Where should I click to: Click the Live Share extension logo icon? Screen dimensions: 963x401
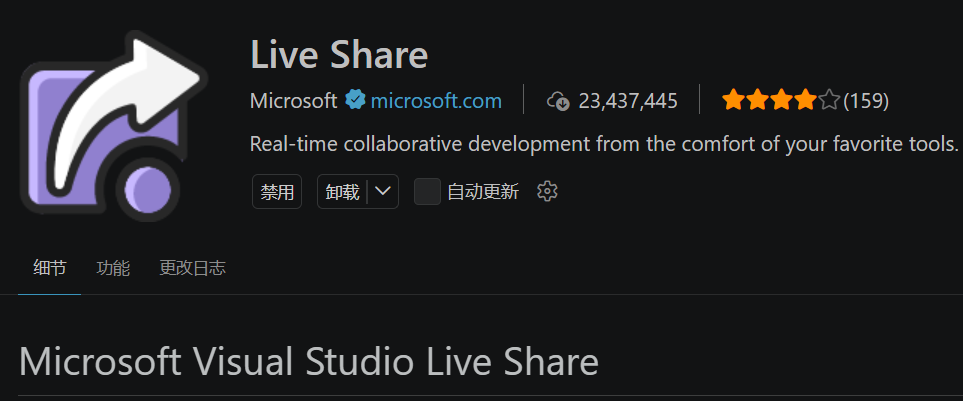coord(114,126)
